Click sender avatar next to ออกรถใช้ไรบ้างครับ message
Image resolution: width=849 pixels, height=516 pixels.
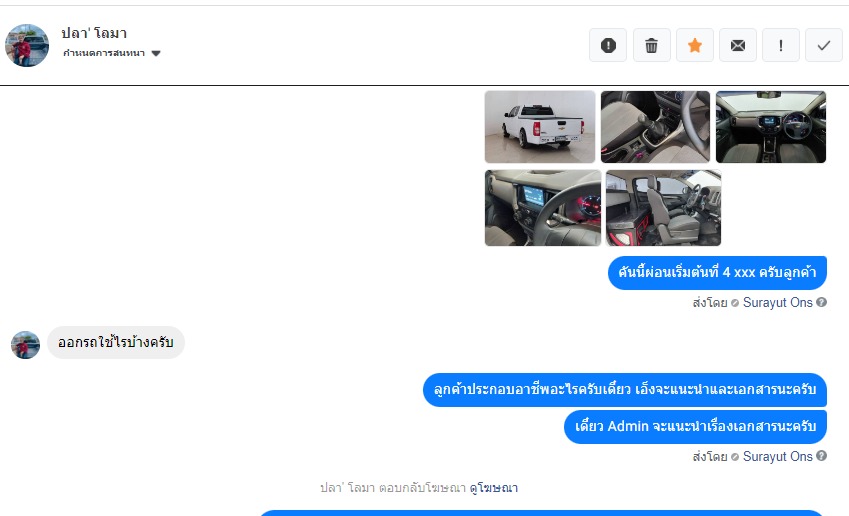[x=25, y=345]
